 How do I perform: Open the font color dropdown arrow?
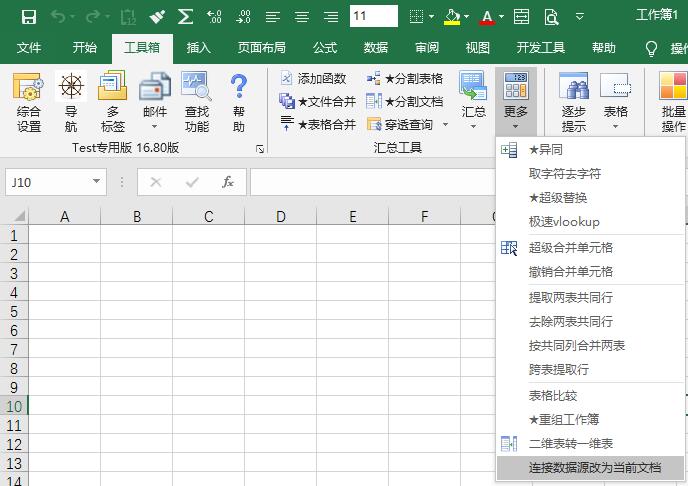click(x=503, y=17)
